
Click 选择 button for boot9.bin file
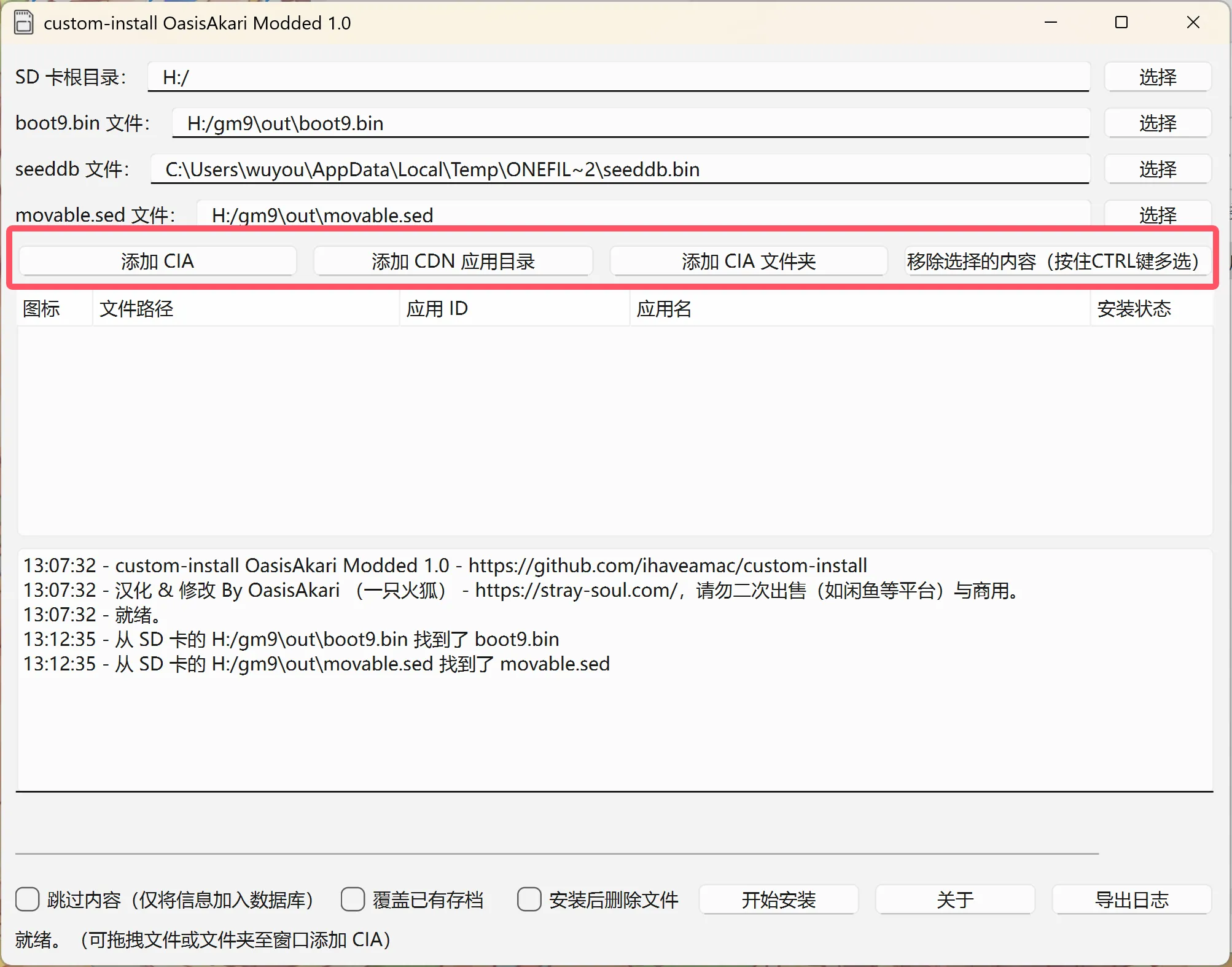click(1157, 123)
